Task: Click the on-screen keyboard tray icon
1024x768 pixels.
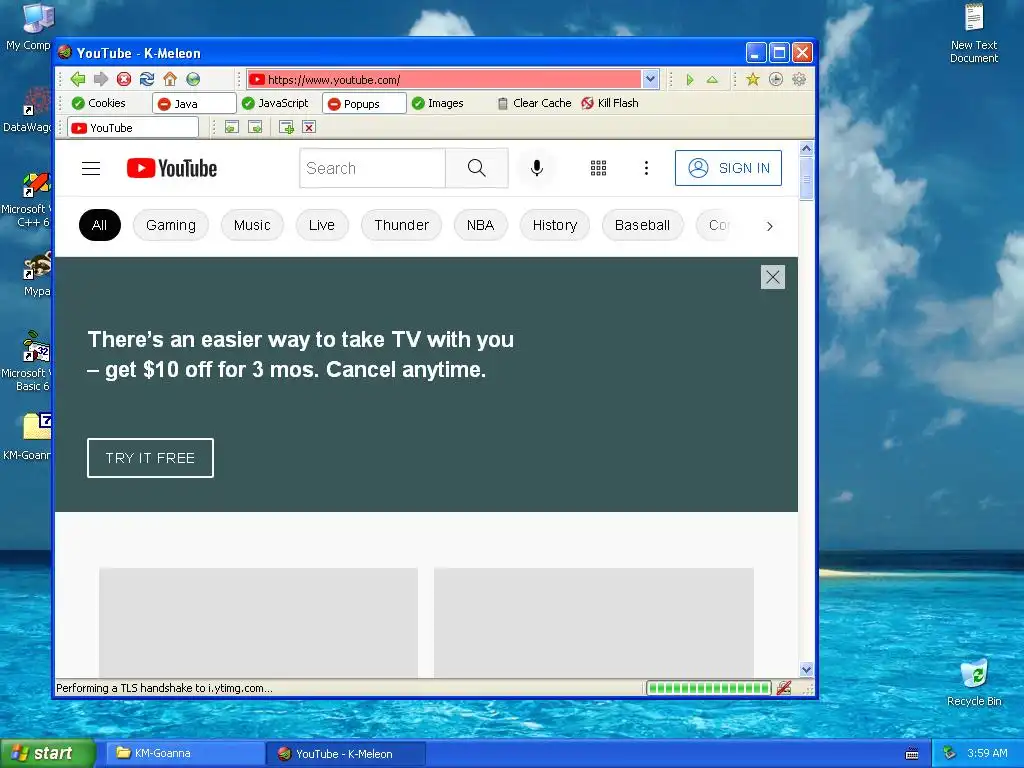Action: (x=912, y=754)
